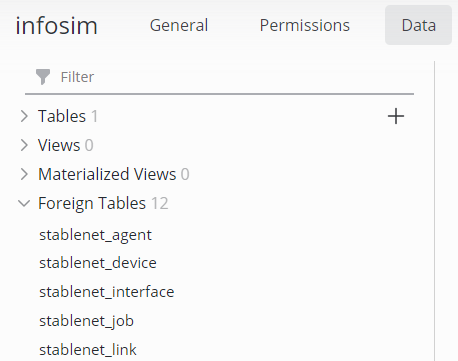
Task: Click the Tables section label
Action: point(62,116)
